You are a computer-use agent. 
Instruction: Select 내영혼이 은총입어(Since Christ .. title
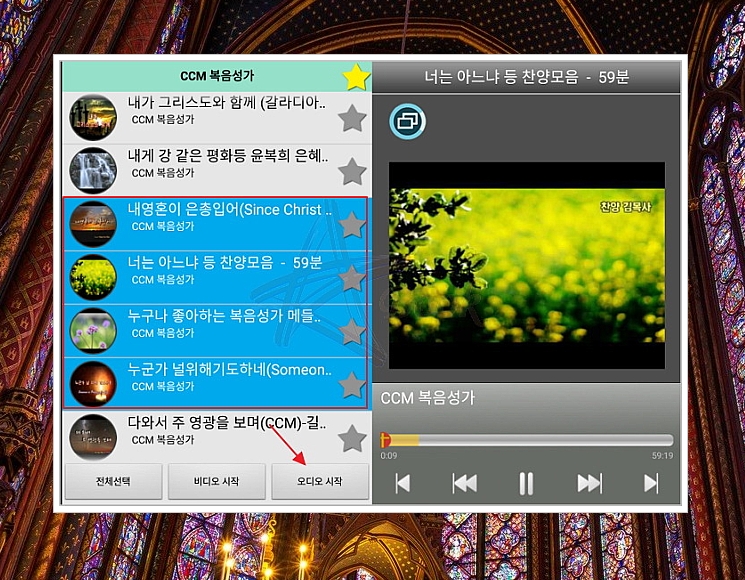coord(230,209)
